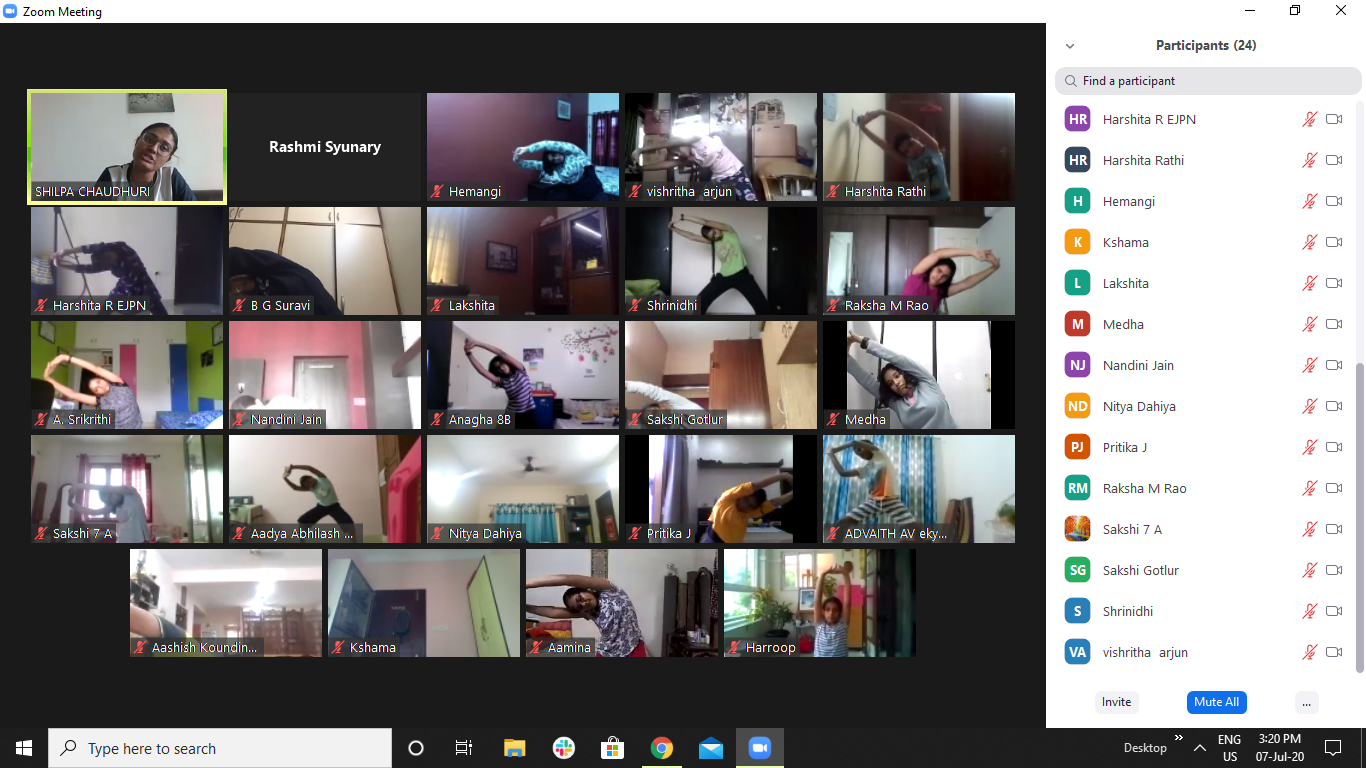Screen dimensions: 1366x768
Task: Click the Zoom icon on the taskbar
Action: [760, 748]
